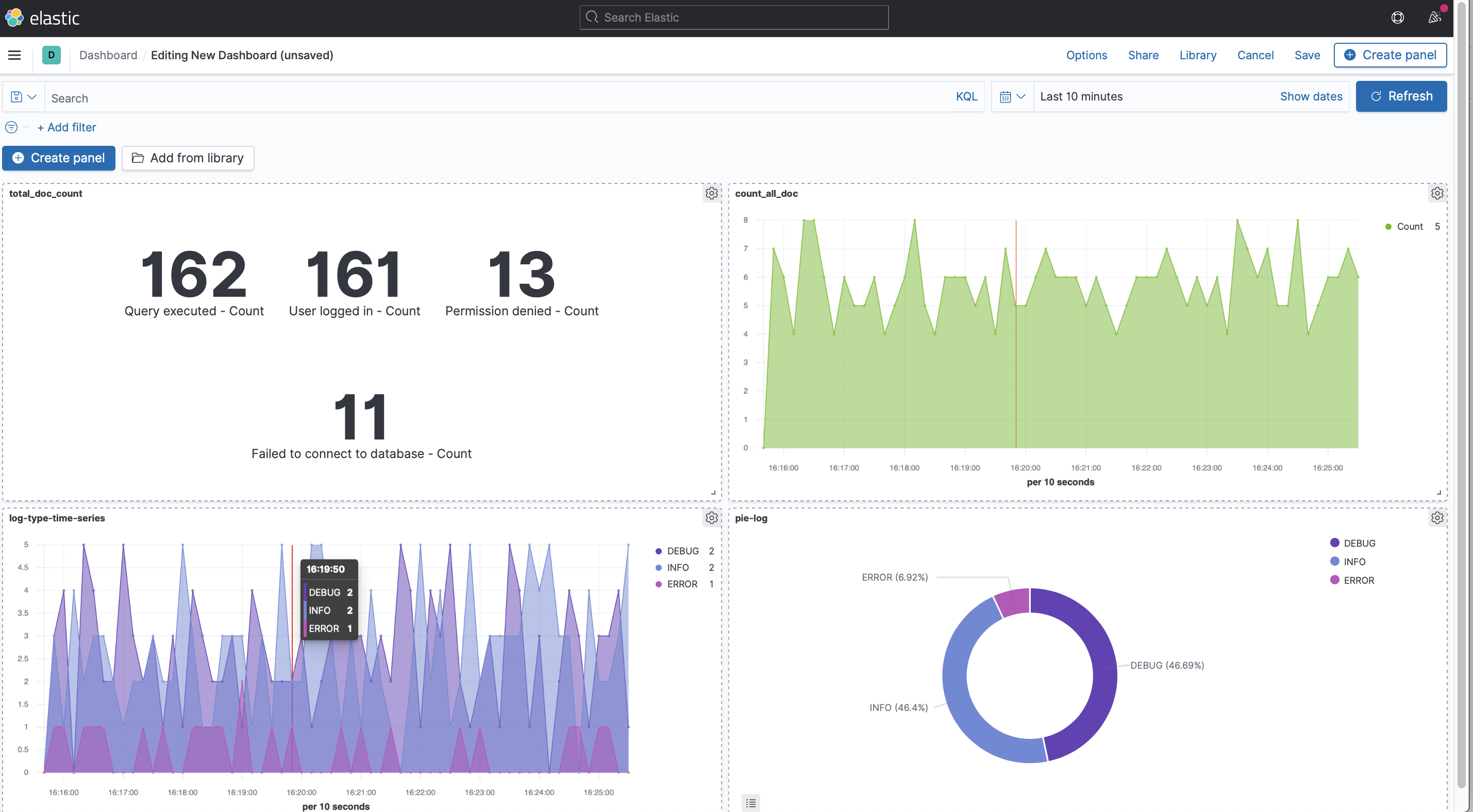
Task: Open the newsfeed celebration icon
Action: (x=1434, y=18)
